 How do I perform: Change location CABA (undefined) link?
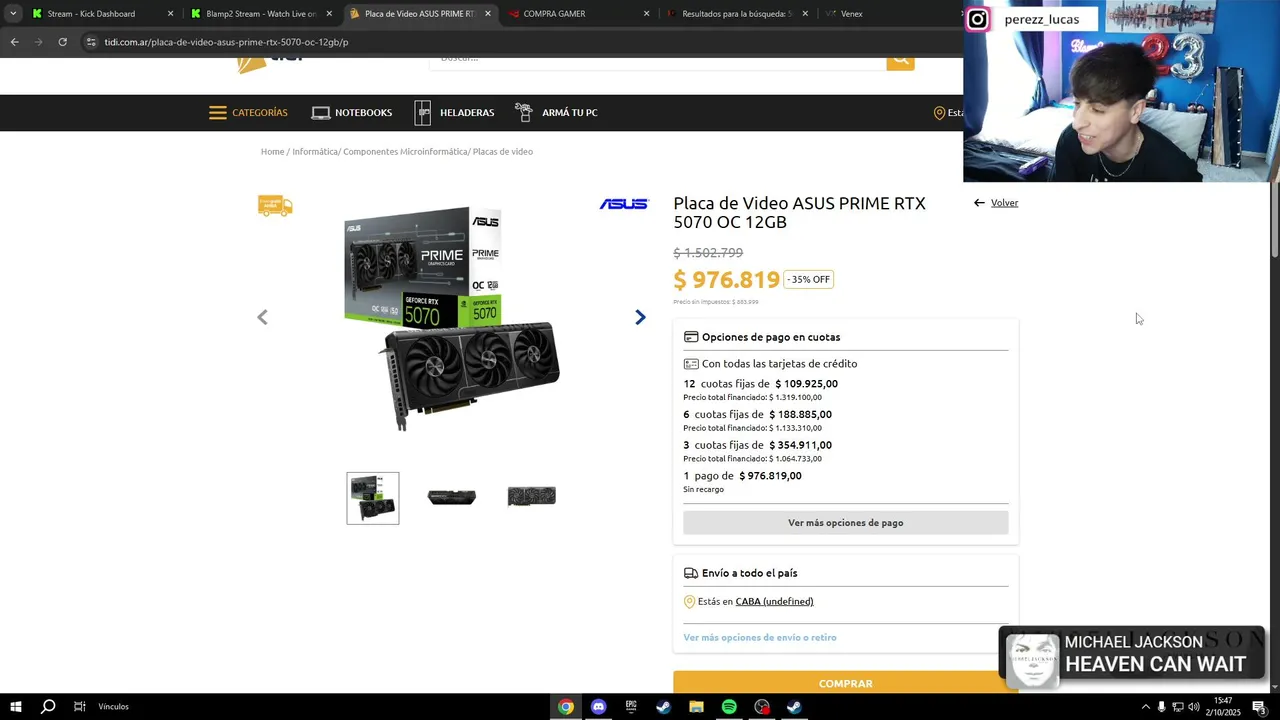[774, 602]
